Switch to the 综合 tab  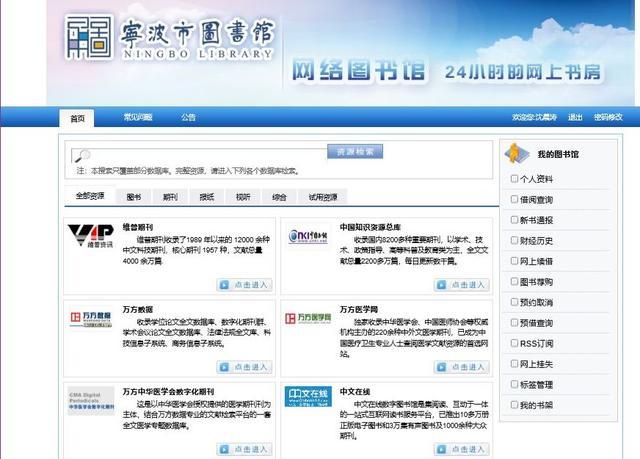point(279,197)
